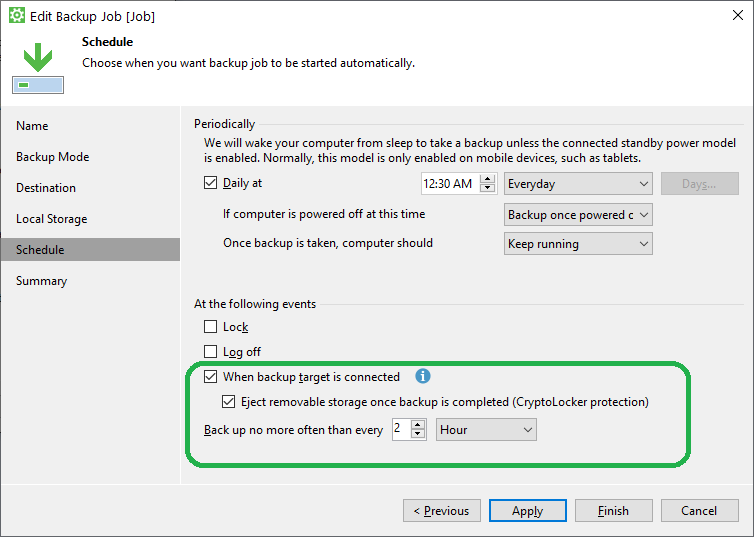Open the Everyday frequency dropdown
This screenshot has height=537, width=754.
click(578, 184)
